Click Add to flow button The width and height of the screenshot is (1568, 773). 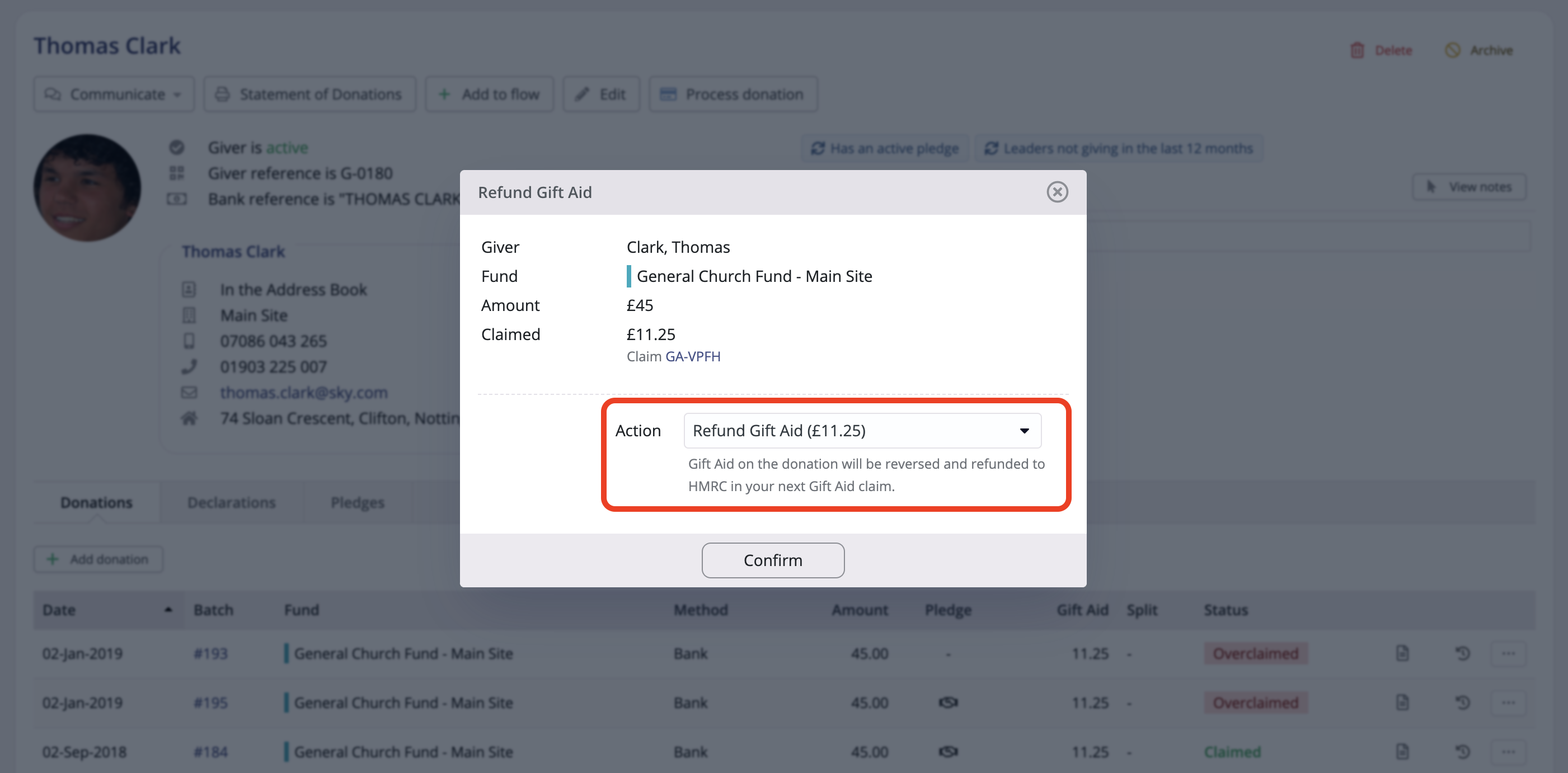pos(490,95)
